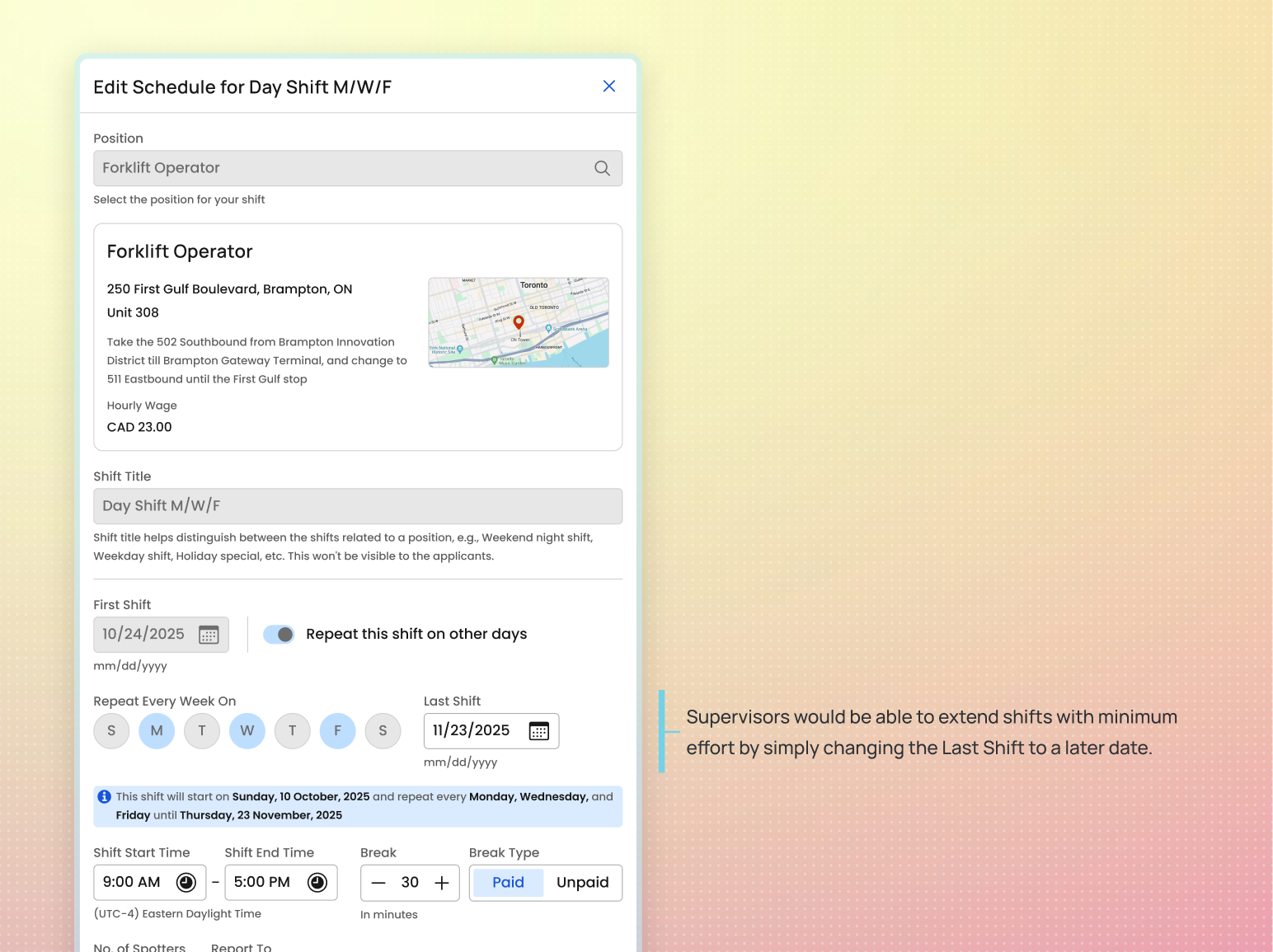Image resolution: width=1273 pixels, height=952 pixels.
Task: Click the Day Shift M/W/F title field
Action: [x=358, y=505]
